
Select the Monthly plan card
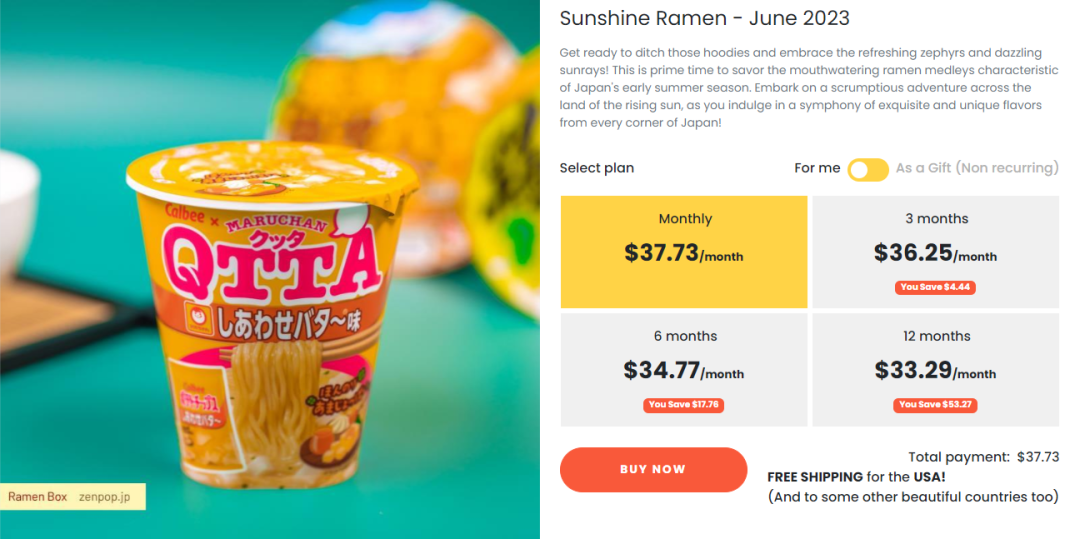click(x=684, y=251)
